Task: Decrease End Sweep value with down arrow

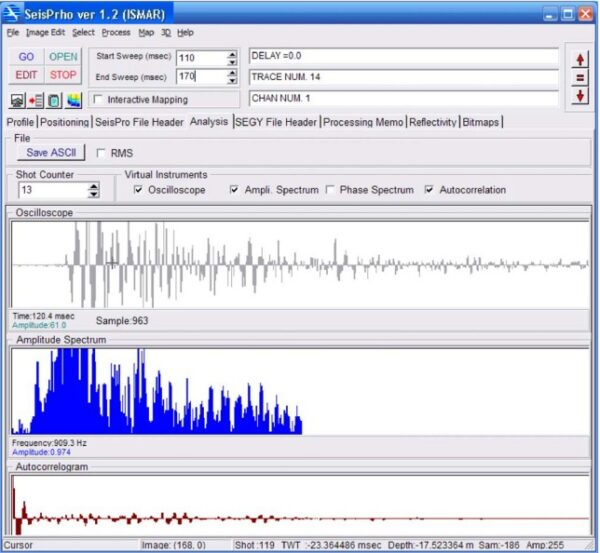Action: [232, 80]
